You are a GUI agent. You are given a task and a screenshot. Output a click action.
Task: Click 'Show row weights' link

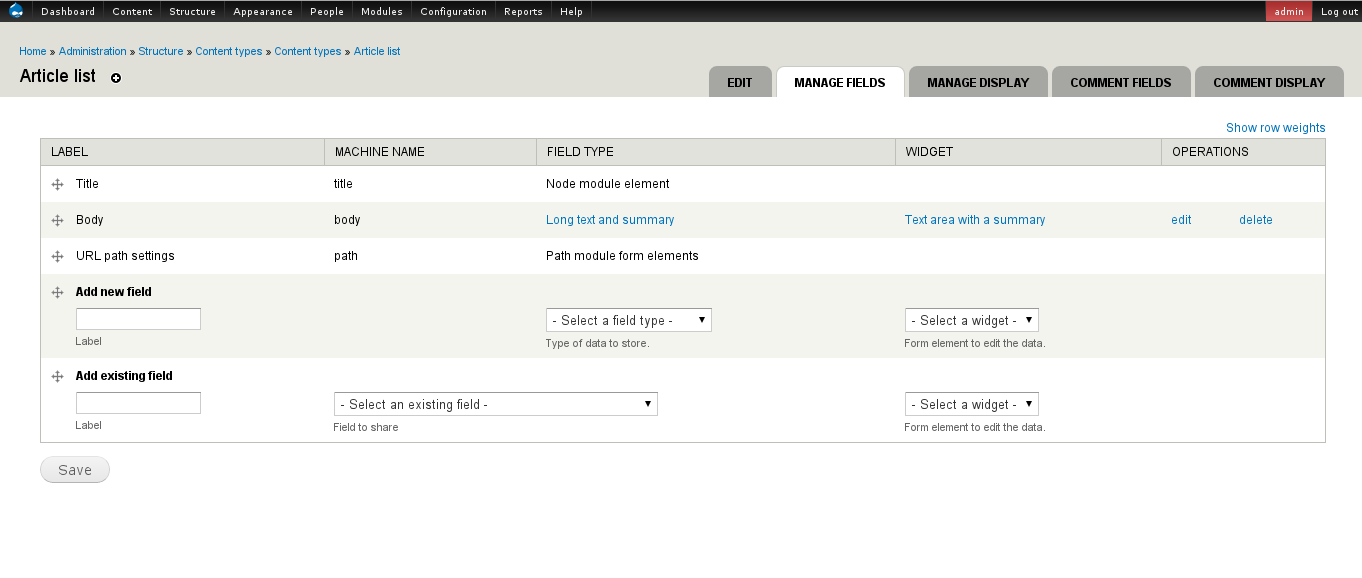click(x=1276, y=128)
